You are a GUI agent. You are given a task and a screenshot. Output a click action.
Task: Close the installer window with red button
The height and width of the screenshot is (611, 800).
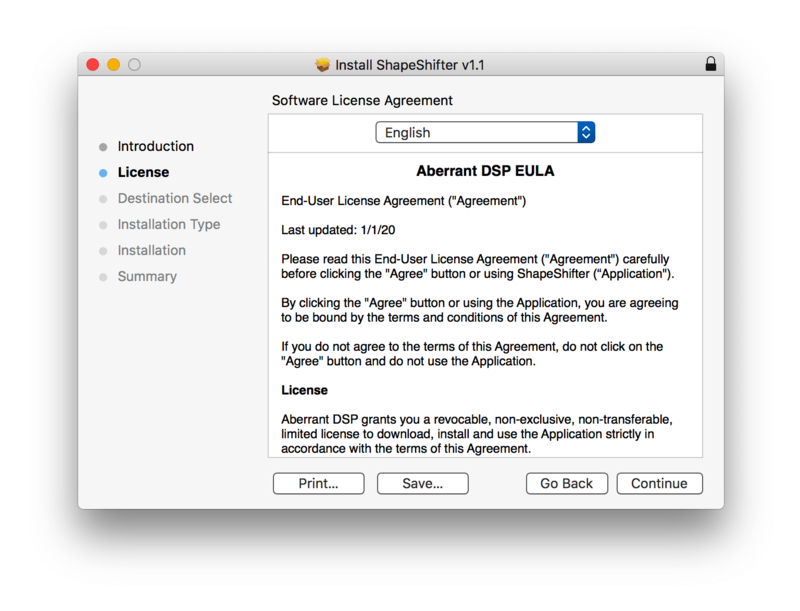click(x=93, y=65)
